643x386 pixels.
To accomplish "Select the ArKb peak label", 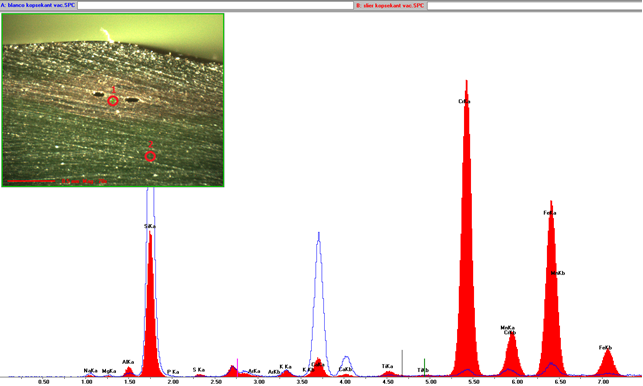I will pos(274,372).
